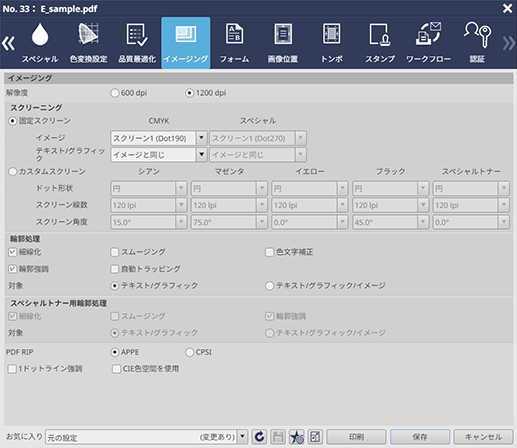
Task: Click the reload favorites refresh icon
Action: point(259,437)
